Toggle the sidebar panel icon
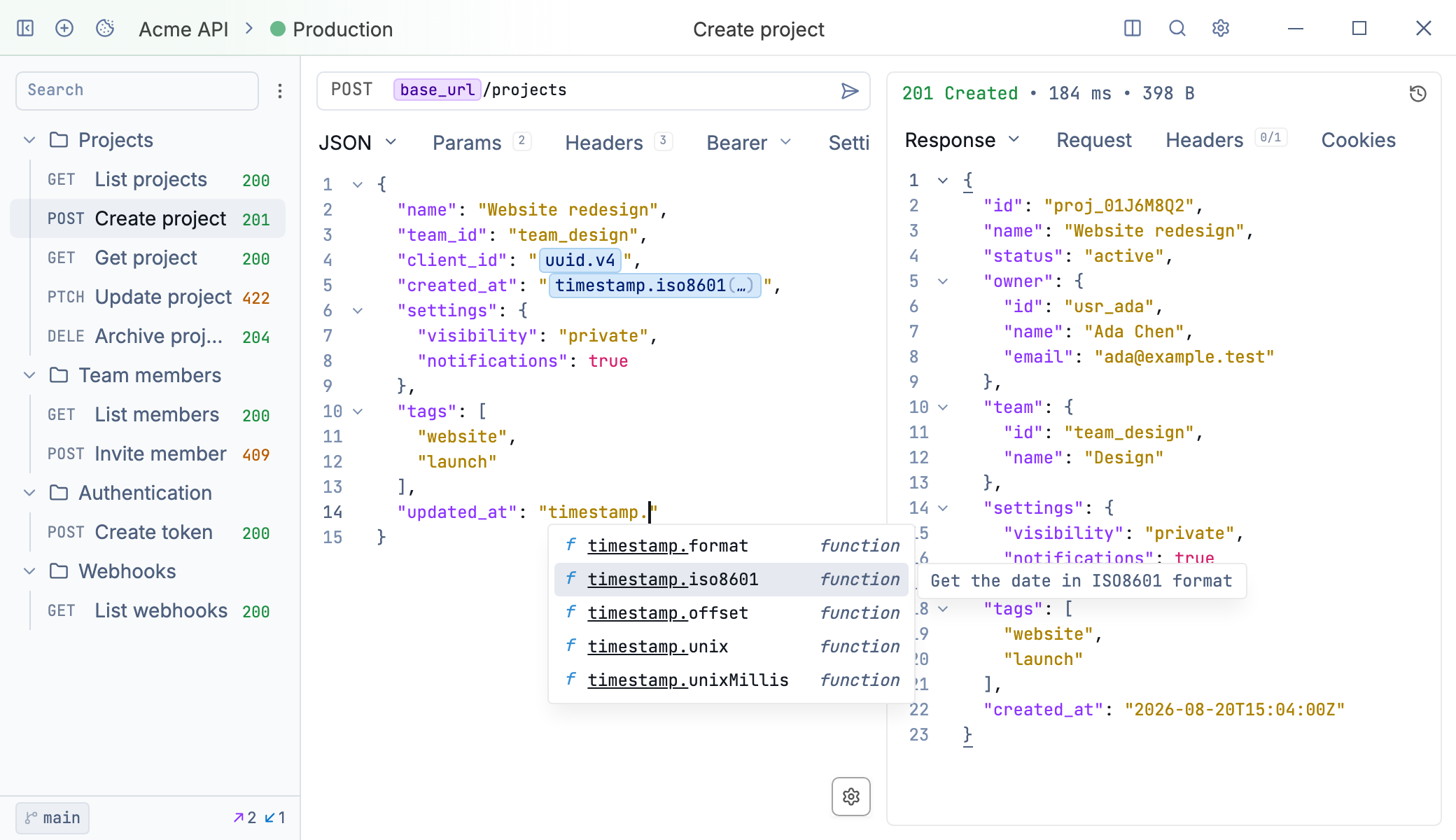This screenshot has height=840, width=1456. pyautogui.click(x=25, y=29)
